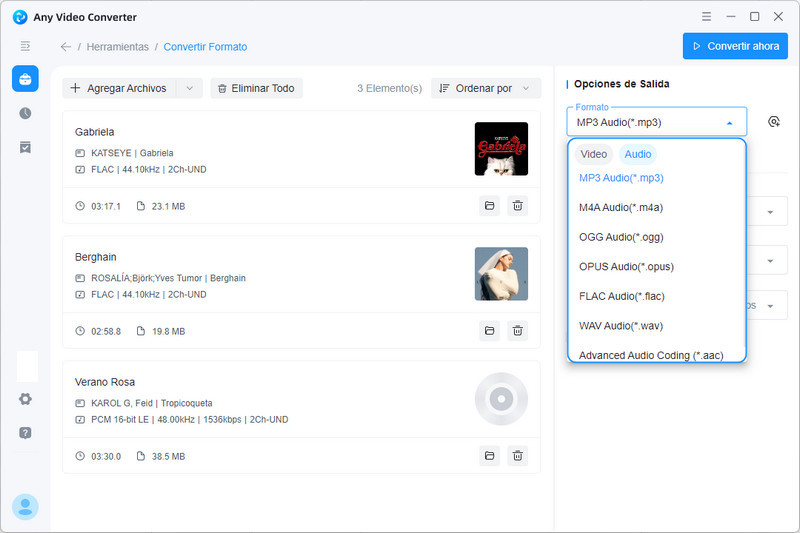Expand first hidden option dropdown arrow

[770, 212]
